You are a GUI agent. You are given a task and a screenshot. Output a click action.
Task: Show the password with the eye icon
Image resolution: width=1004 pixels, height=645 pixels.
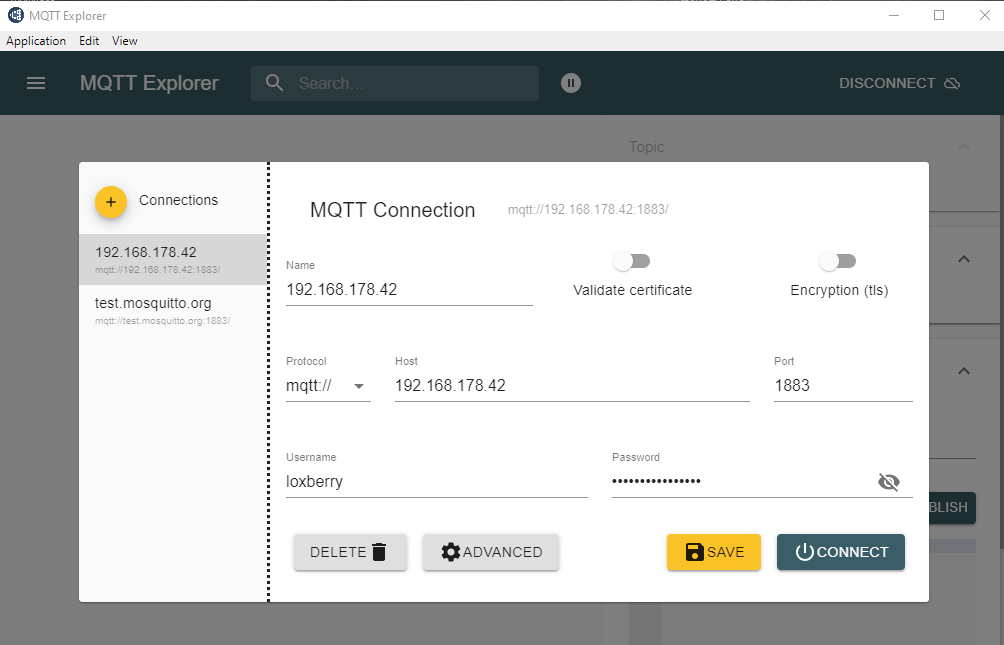coord(889,482)
